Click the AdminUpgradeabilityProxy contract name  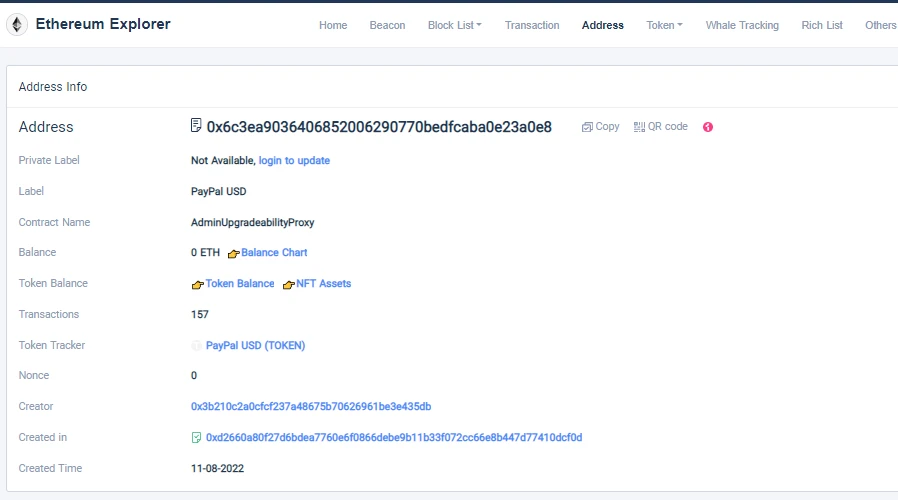pos(253,222)
